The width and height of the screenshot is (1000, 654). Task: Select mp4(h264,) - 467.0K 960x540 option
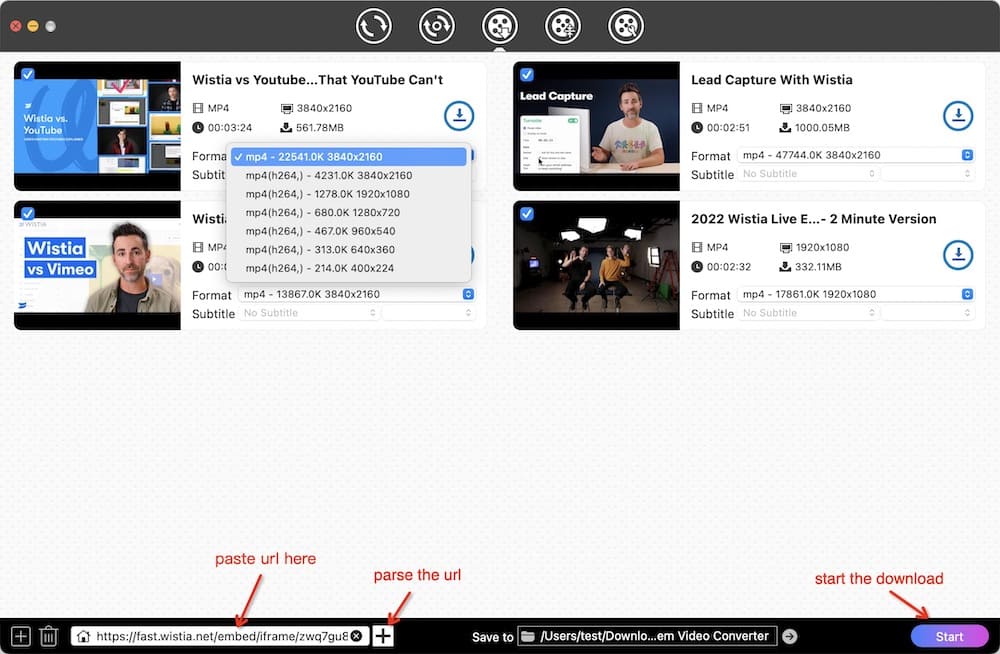(348, 230)
